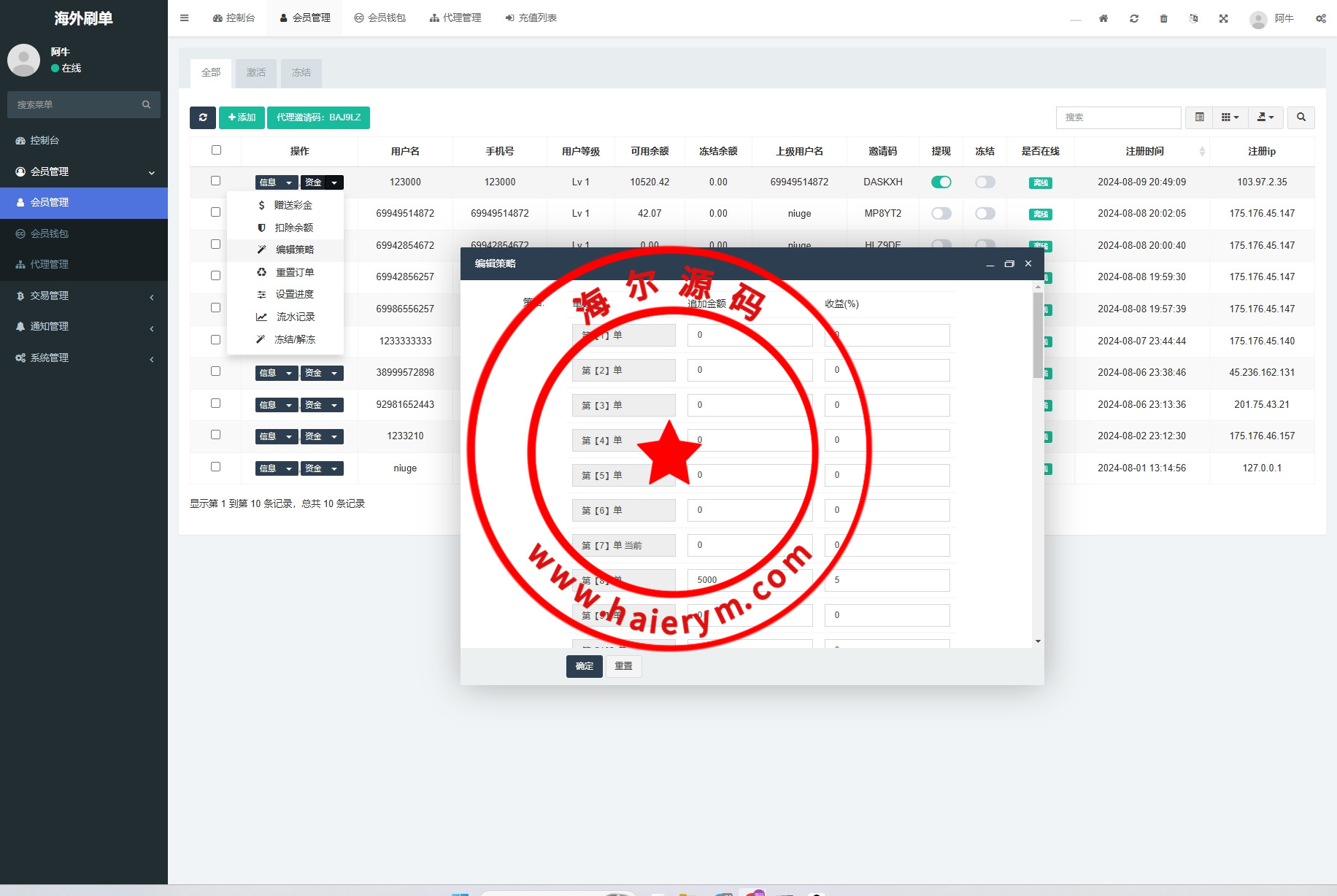
Task: Open the columns grid dropdown in table toolbar
Action: (1230, 117)
